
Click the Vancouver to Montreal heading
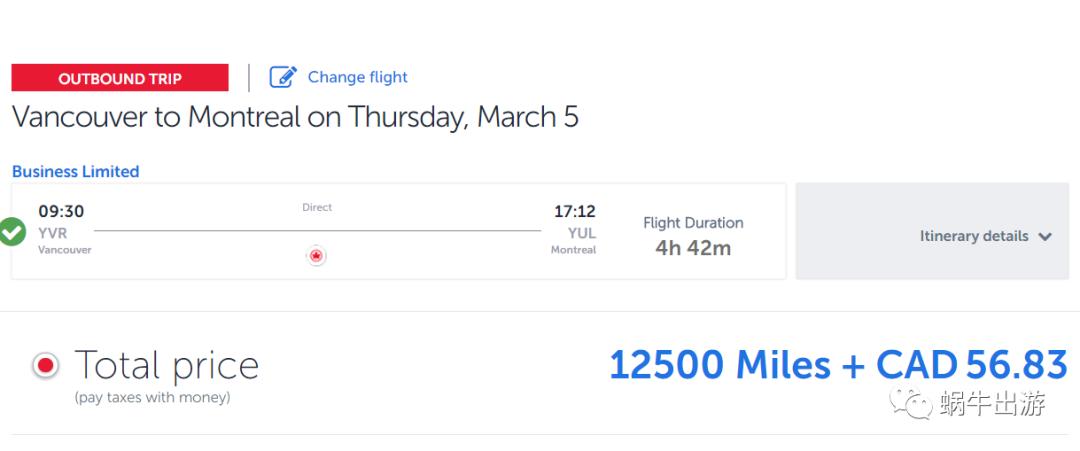tap(295, 117)
